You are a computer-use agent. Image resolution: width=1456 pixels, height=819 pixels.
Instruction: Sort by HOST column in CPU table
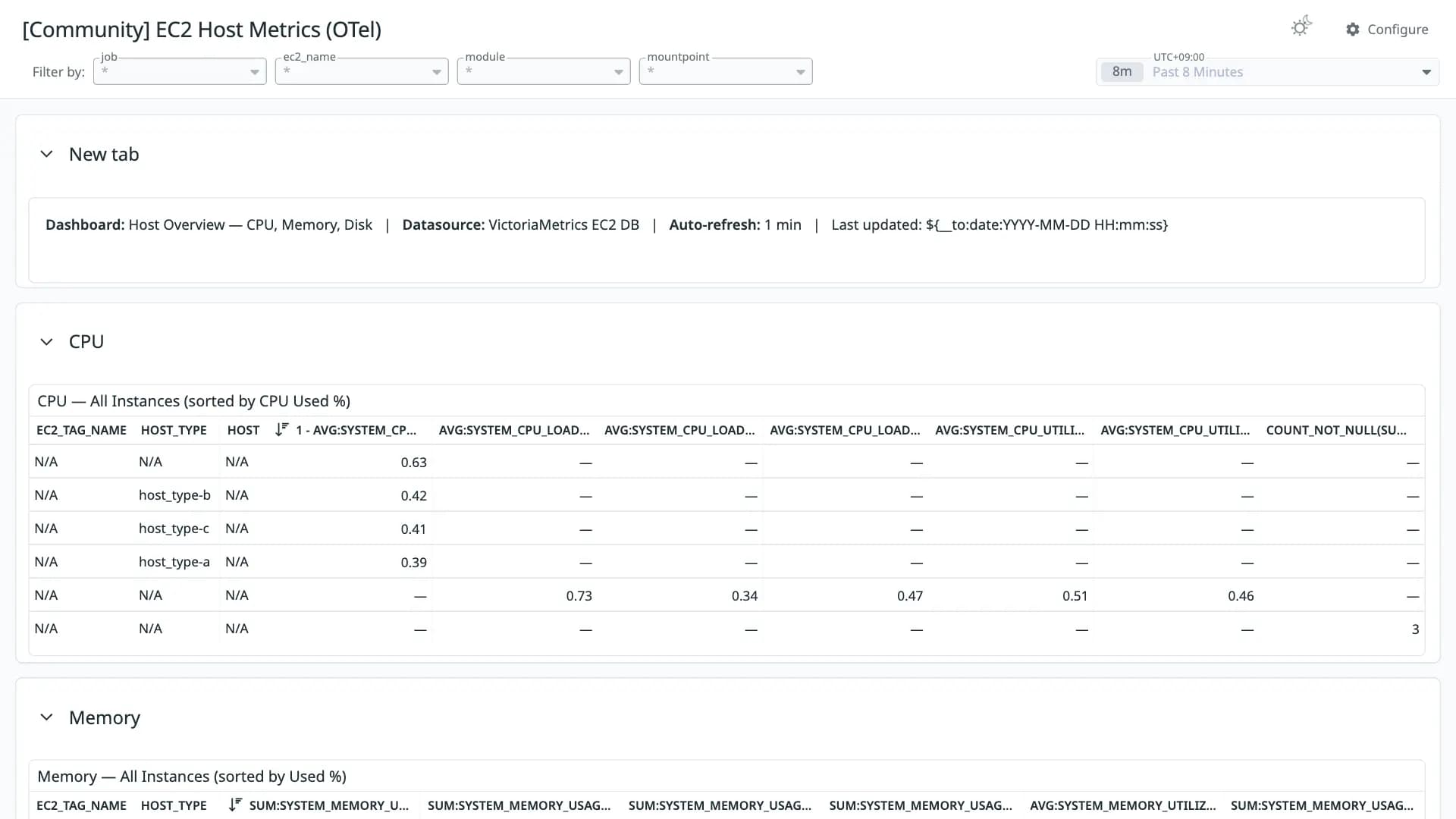(x=243, y=430)
